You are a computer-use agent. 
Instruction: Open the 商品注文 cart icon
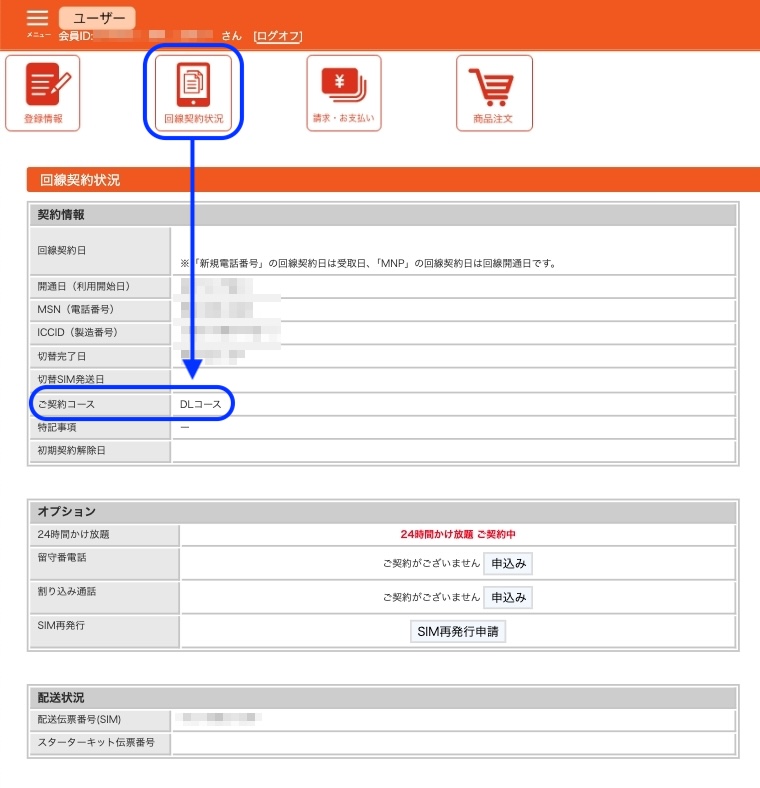point(494,93)
